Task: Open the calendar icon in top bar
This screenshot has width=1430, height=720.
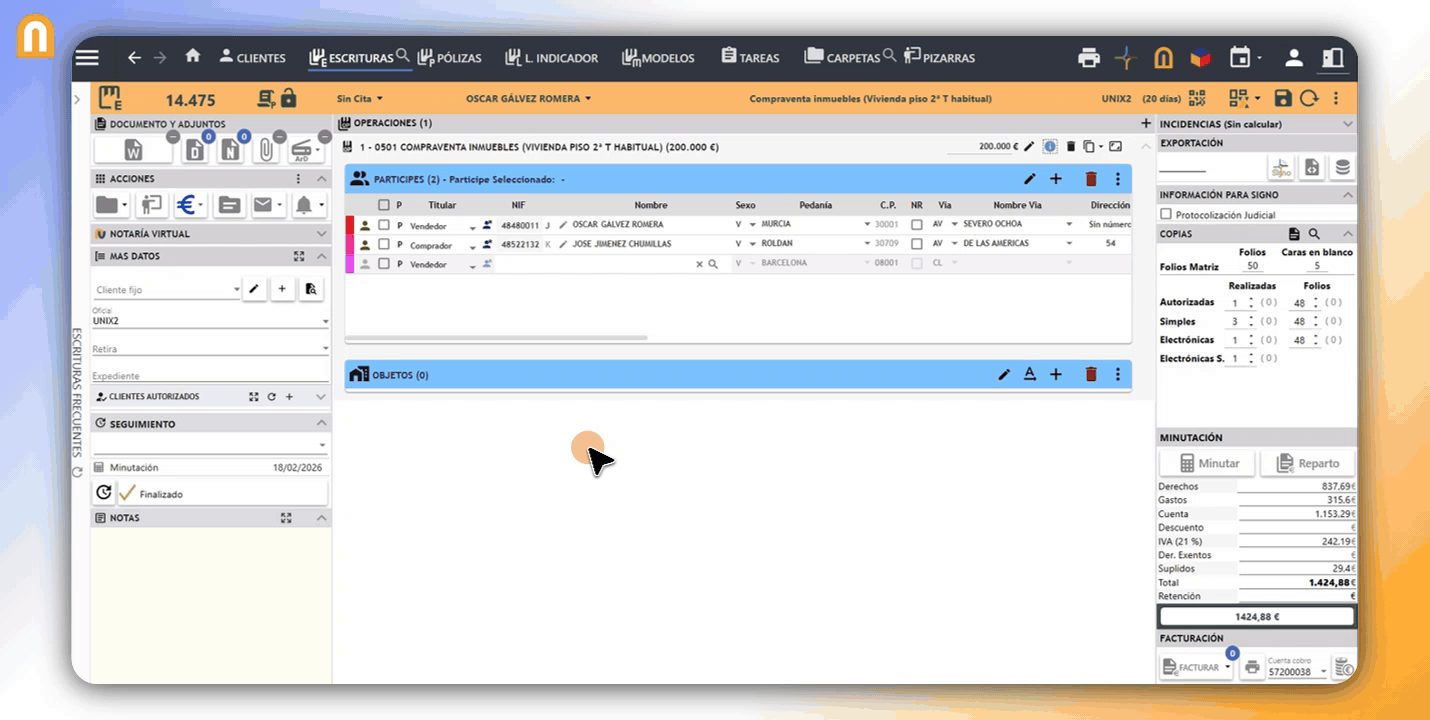Action: point(1240,58)
